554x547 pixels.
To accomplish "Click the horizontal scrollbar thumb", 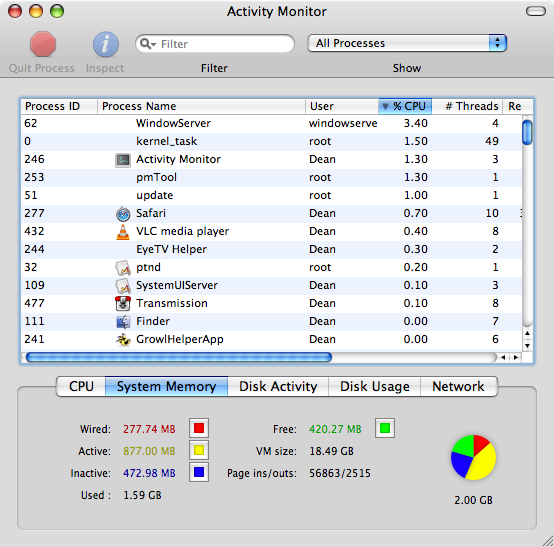I will click(x=179, y=357).
